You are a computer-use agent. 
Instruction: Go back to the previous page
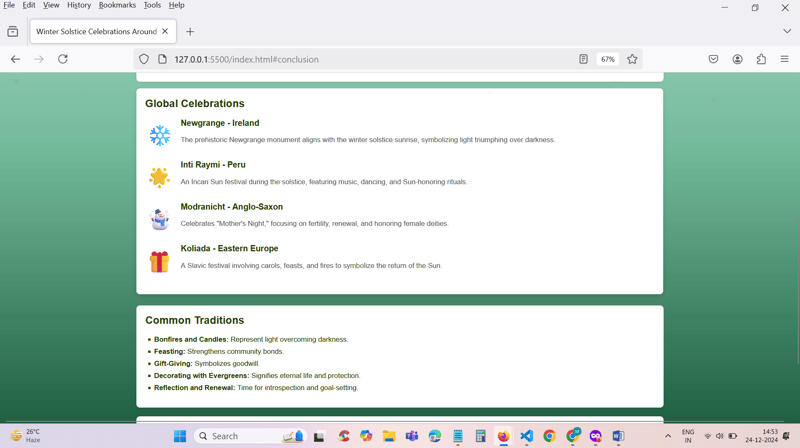click(x=15, y=59)
